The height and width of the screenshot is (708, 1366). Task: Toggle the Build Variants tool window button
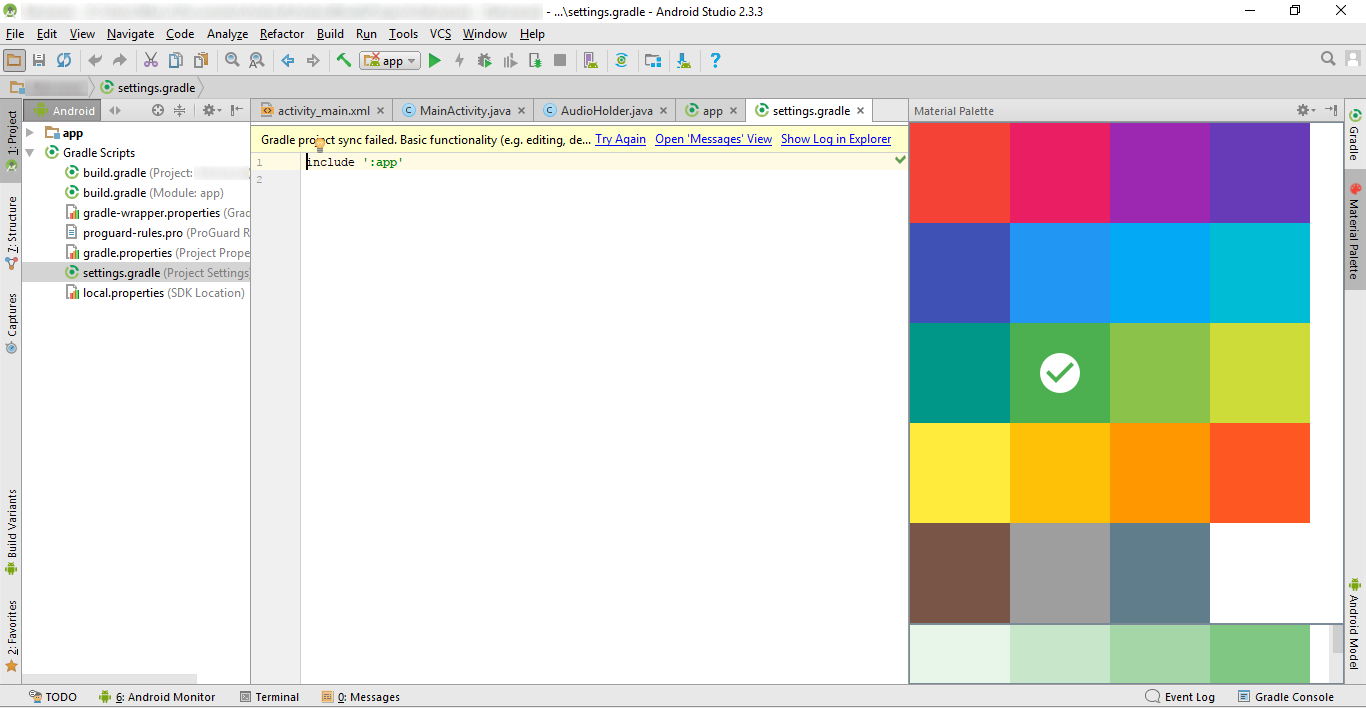(x=11, y=532)
